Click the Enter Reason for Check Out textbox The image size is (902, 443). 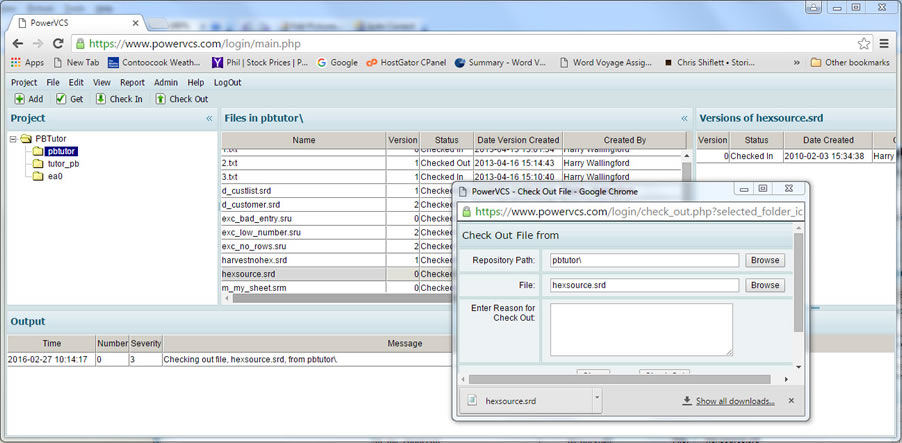(x=641, y=329)
